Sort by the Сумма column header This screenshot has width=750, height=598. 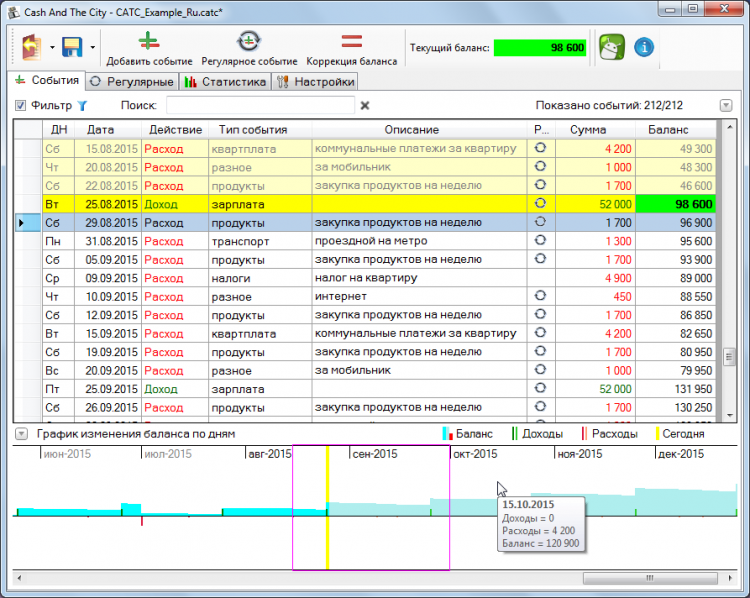(587, 130)
